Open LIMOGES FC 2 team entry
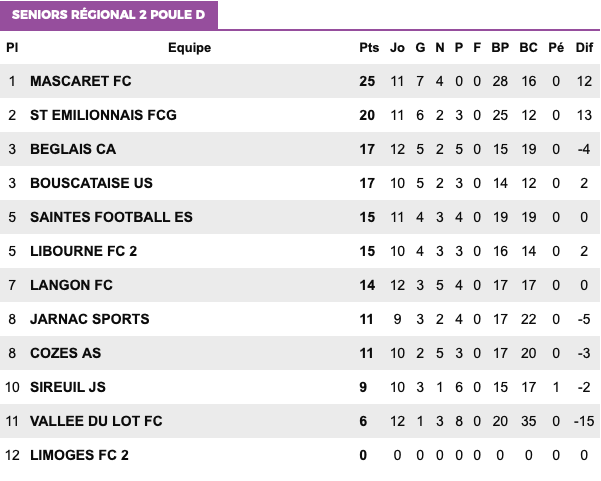 [x=79, y=455]
